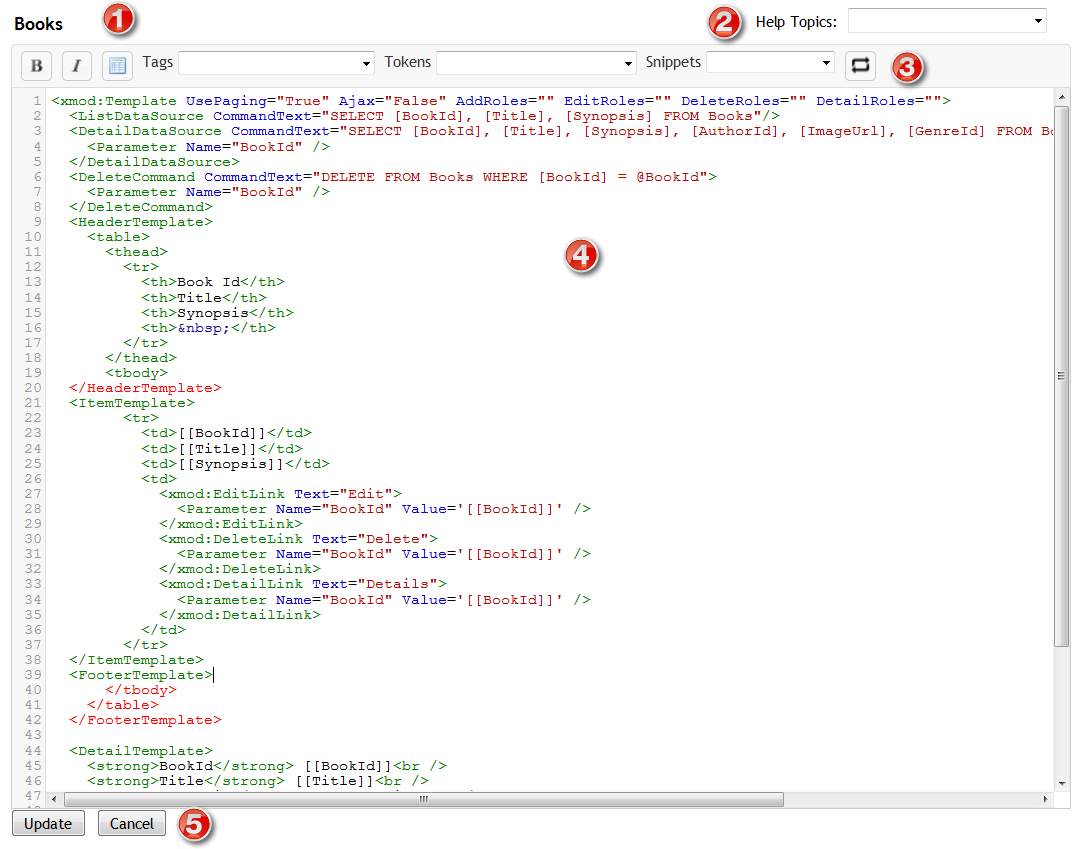The image size is (1077, 849).
Task: Click the opening ItemTemplate tag on line 21
Action: point(132,403)
